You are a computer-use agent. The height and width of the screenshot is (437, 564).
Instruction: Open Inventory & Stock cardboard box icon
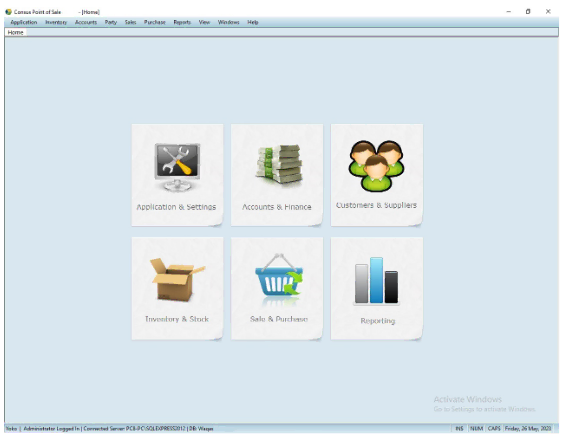click(x=177, y=279)
